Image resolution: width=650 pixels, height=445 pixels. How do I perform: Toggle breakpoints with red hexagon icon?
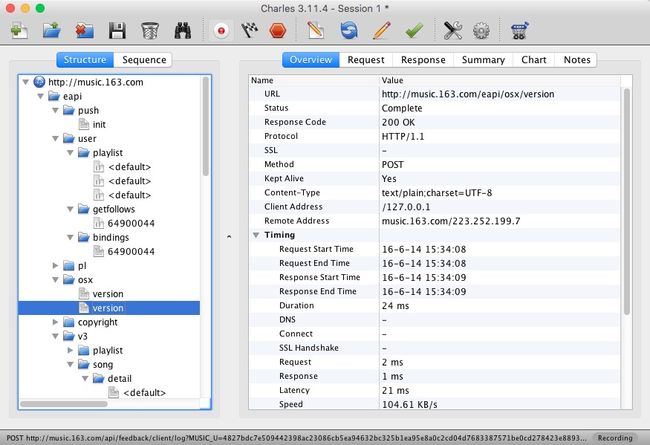278,31
